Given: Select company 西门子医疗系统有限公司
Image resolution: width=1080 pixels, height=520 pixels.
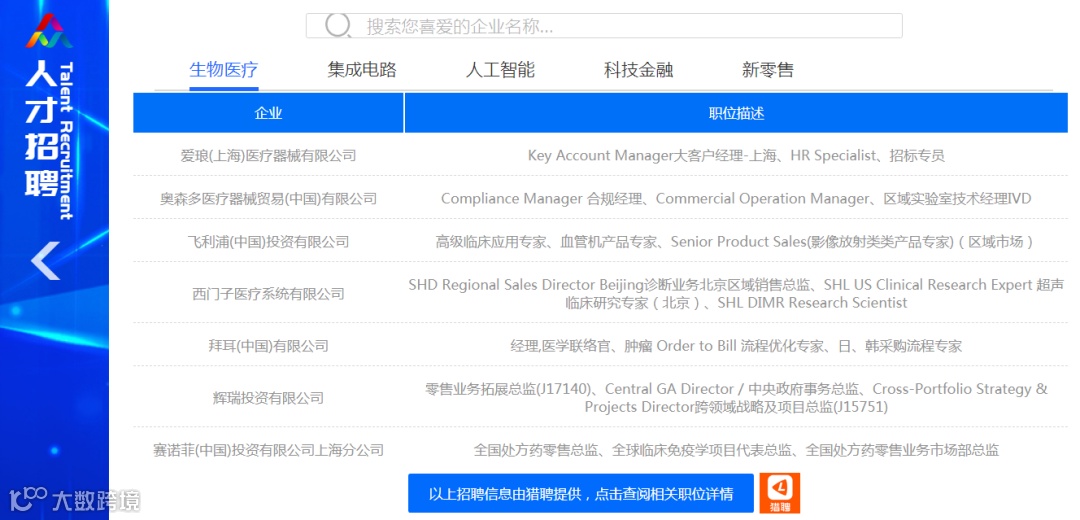Looking at the screenshot, I should (x=268, y=294).
